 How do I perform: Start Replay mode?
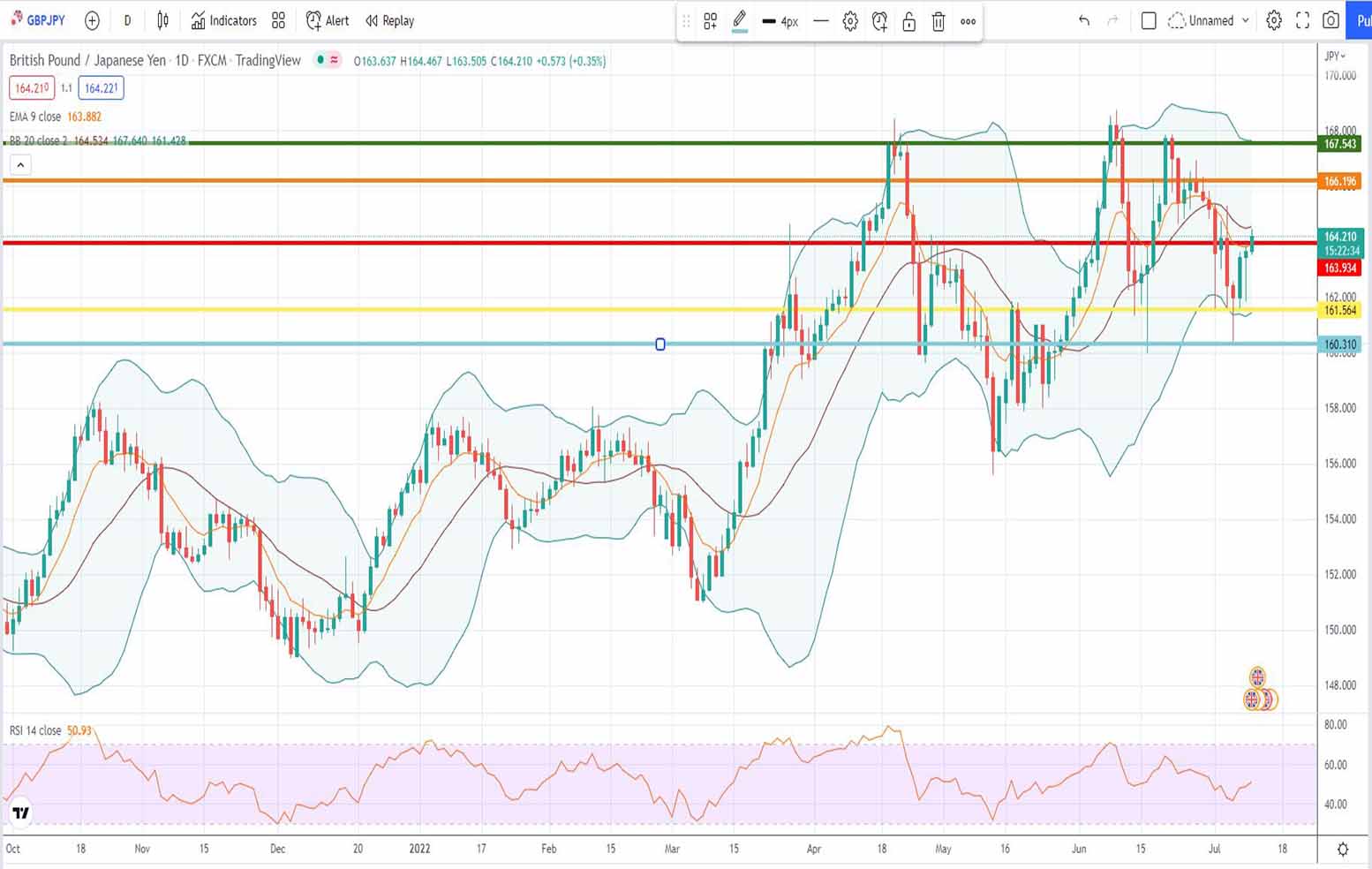coord(389,20)
